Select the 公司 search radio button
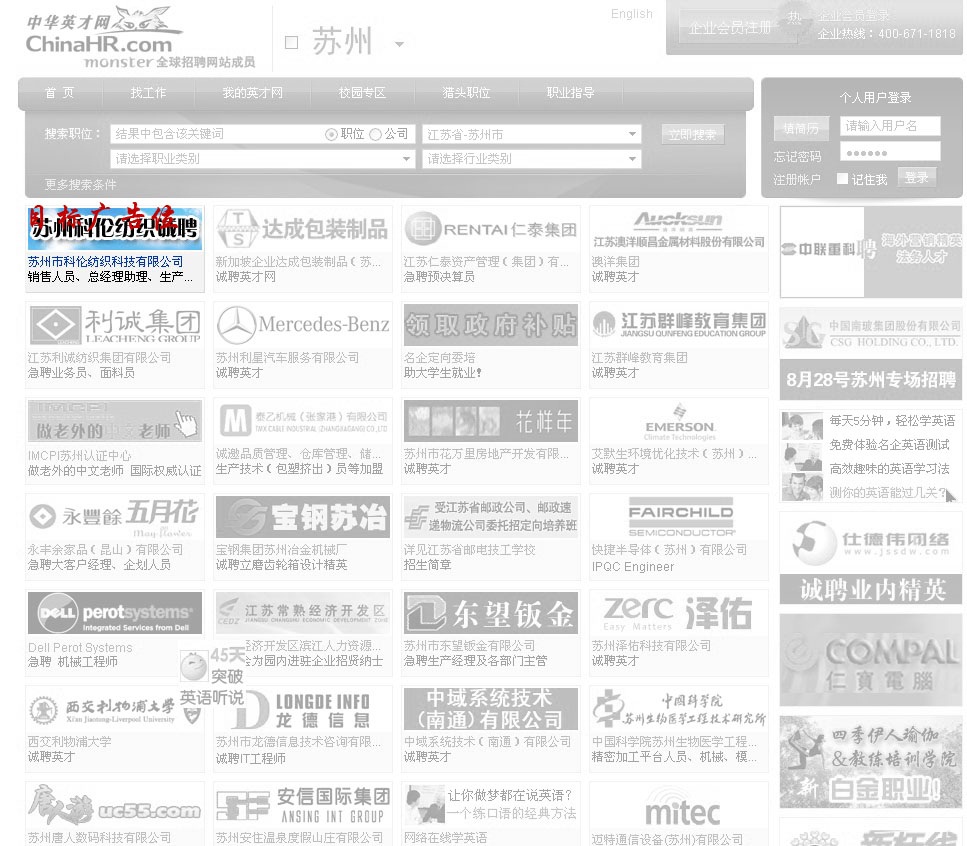 (375, 134)
